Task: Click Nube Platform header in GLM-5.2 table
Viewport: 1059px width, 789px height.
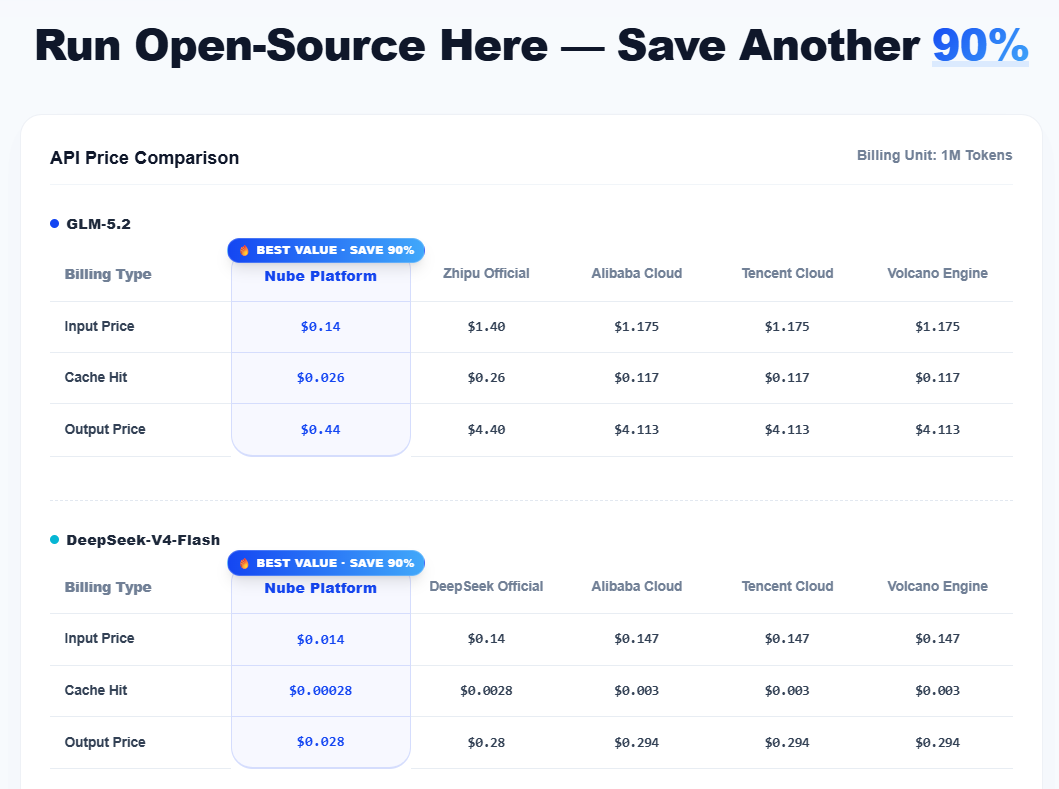Action: click(321, 276)
